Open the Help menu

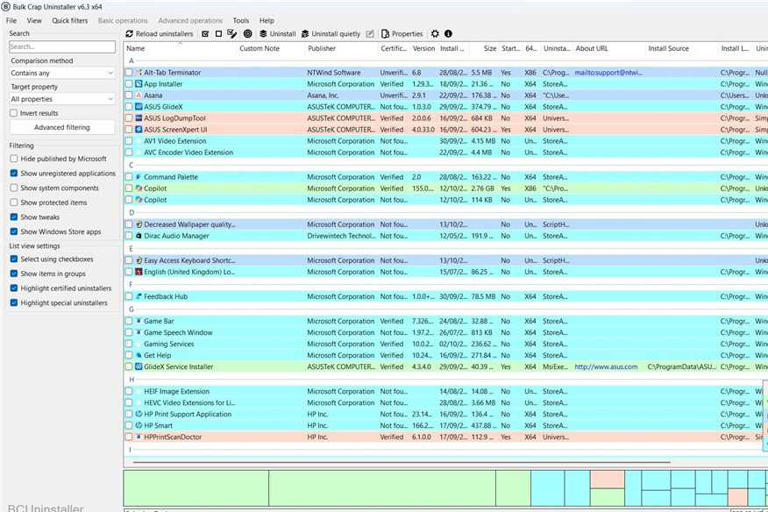[x=266, y=21]
